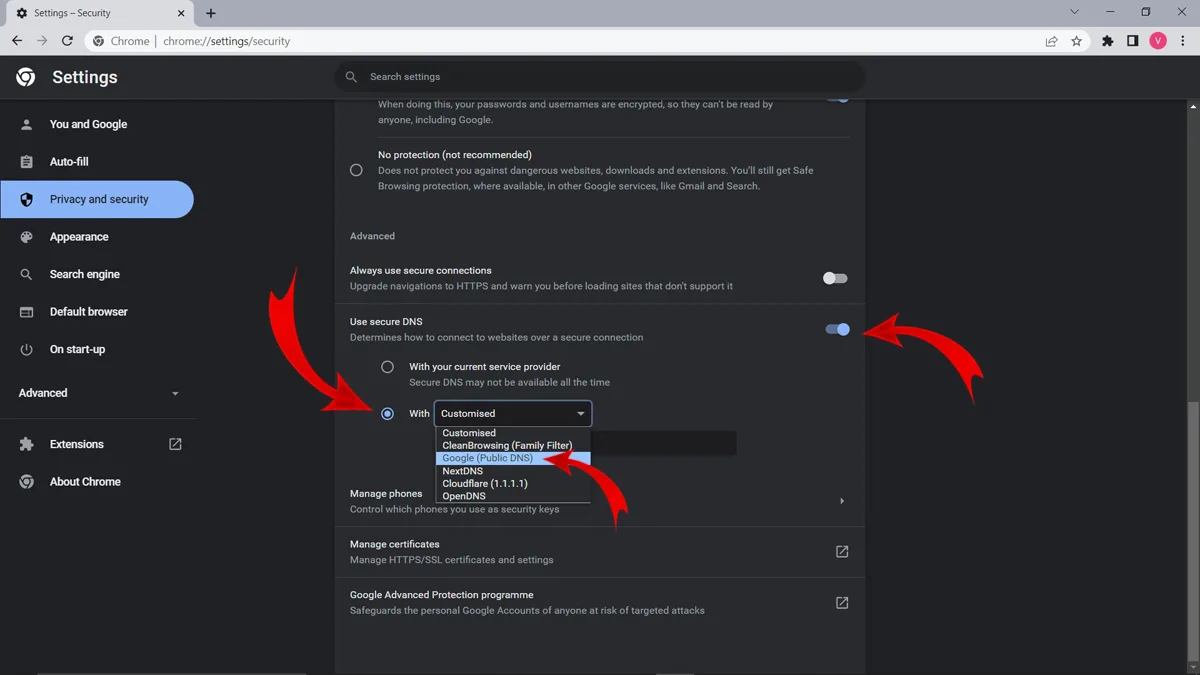This screenshot has height=675, width=1200.
Task: Click the custom DNS provider text field
Action: 664,443
